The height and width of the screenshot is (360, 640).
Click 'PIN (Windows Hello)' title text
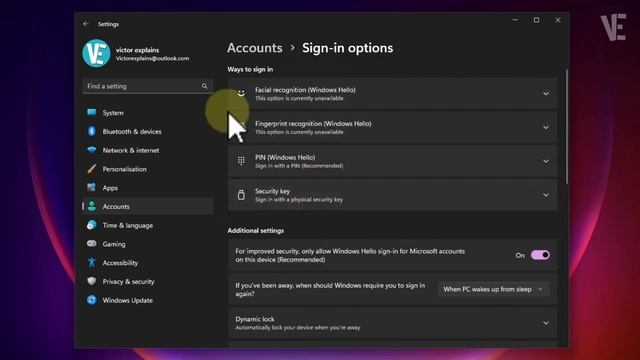click(x=285, y=158)
